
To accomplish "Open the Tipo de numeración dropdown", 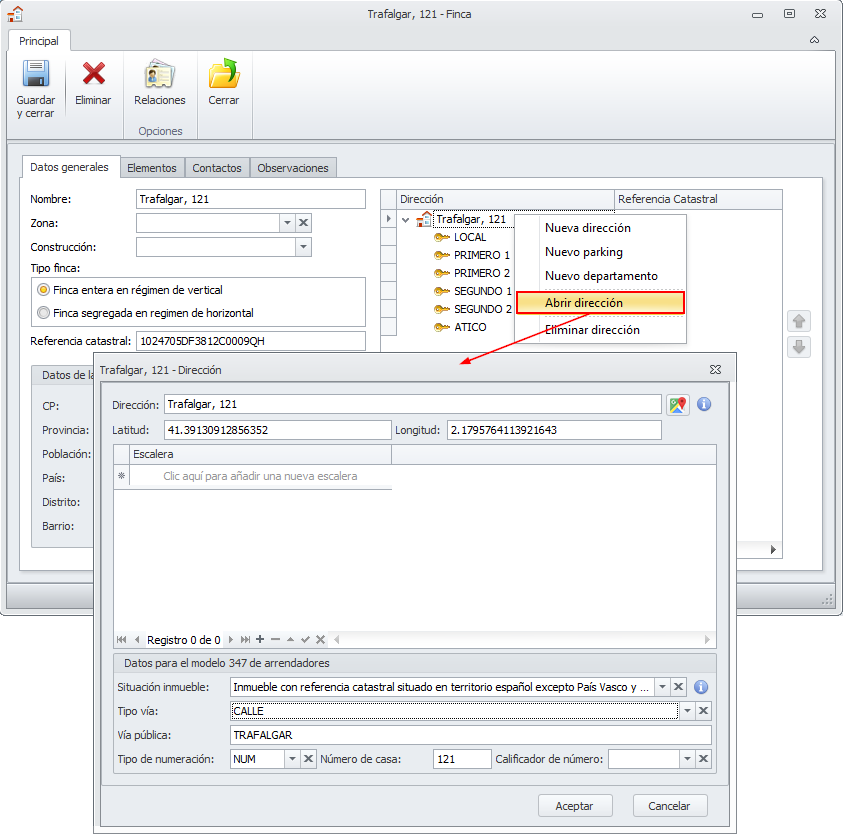I will [x=291, y=760].
